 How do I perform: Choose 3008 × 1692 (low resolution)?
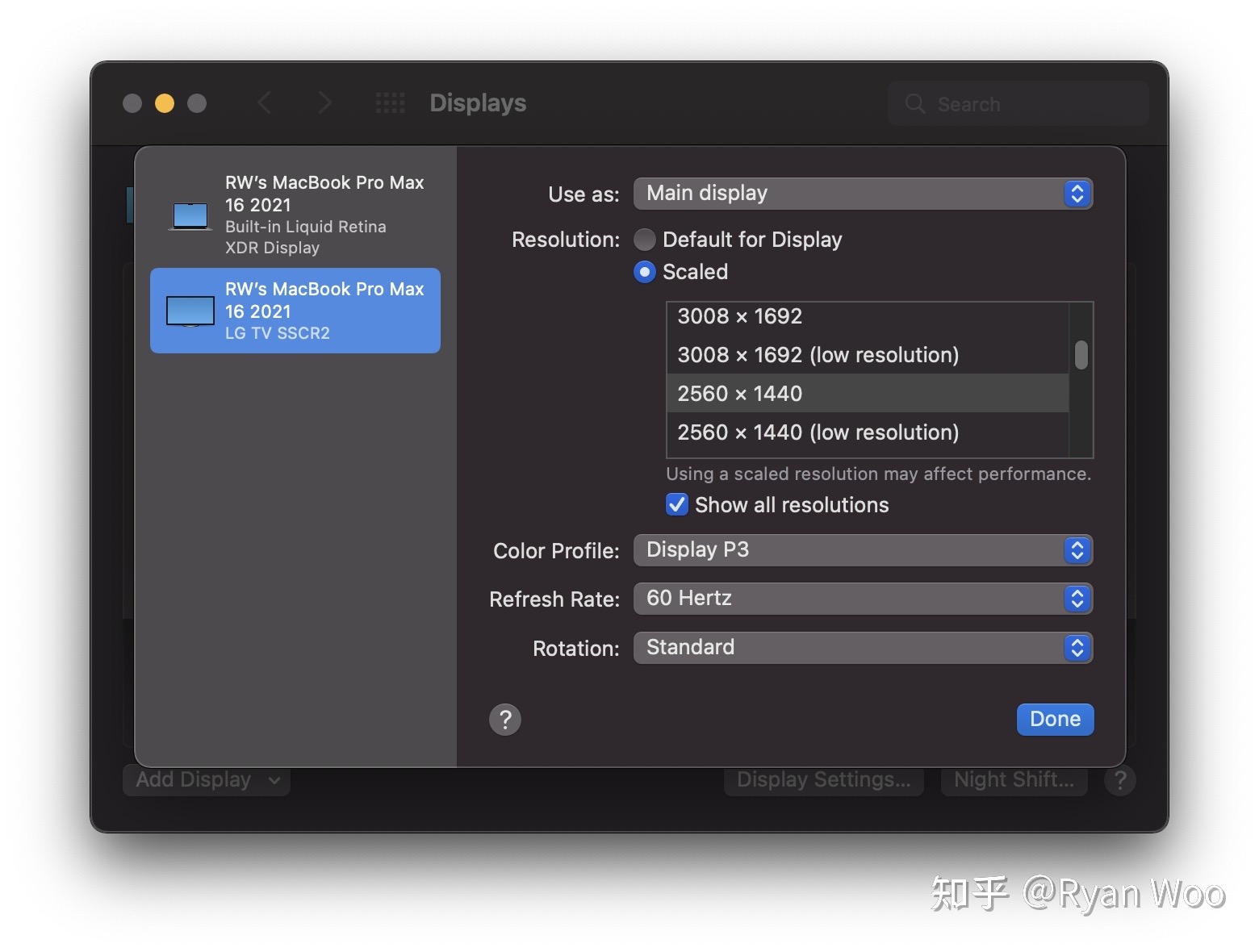(868, 355)
